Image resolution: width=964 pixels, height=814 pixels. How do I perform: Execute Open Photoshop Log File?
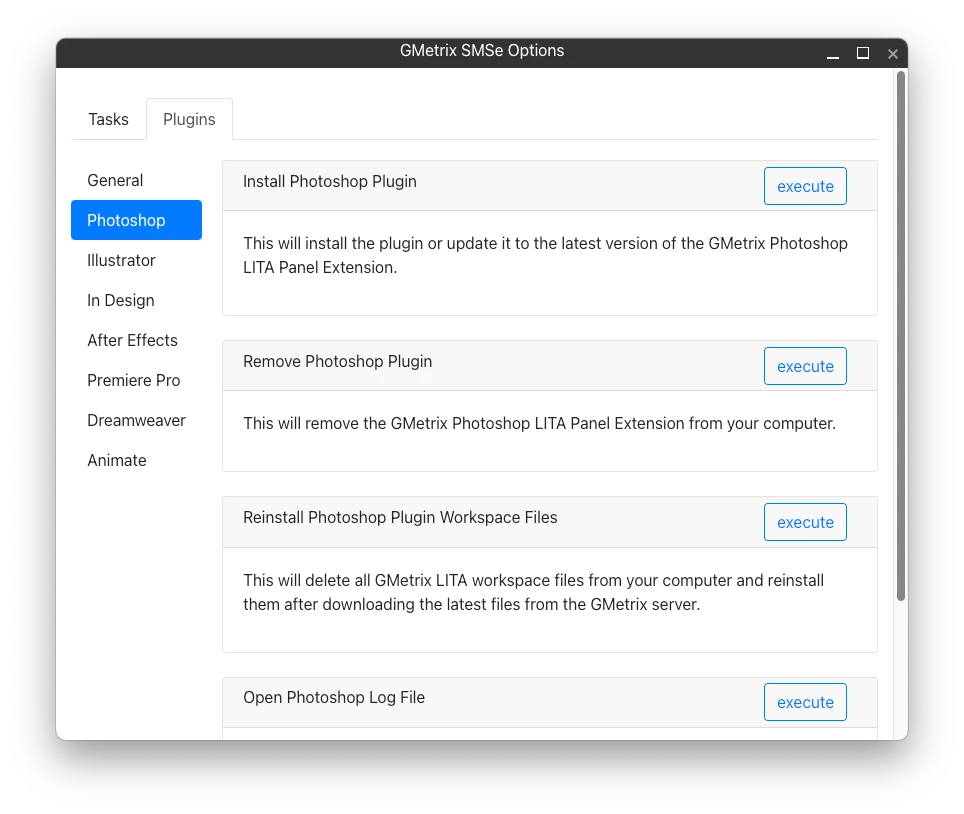[x=805, y=701]
